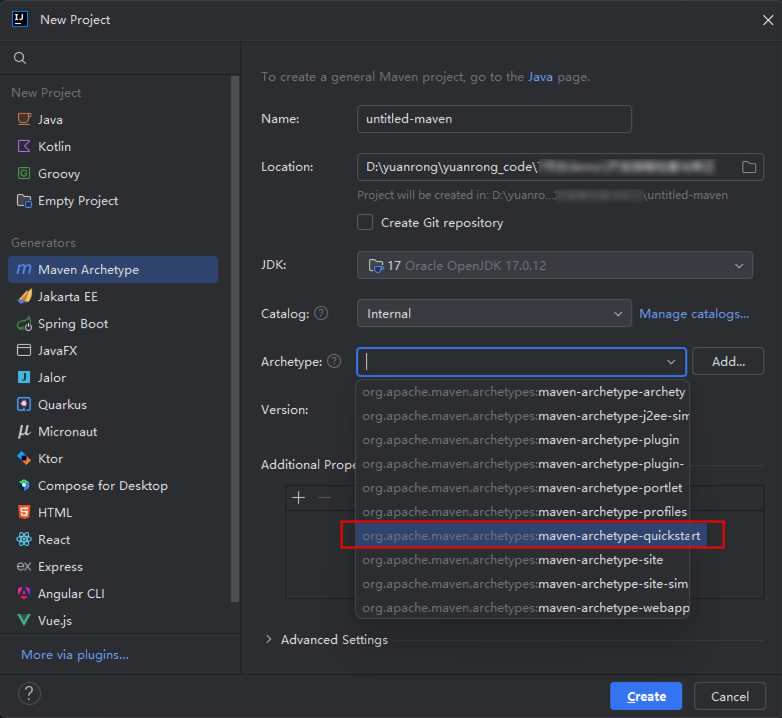Select the Micronaut generator icon
This screenshot has width=782, height=718.
click(24, 432)
